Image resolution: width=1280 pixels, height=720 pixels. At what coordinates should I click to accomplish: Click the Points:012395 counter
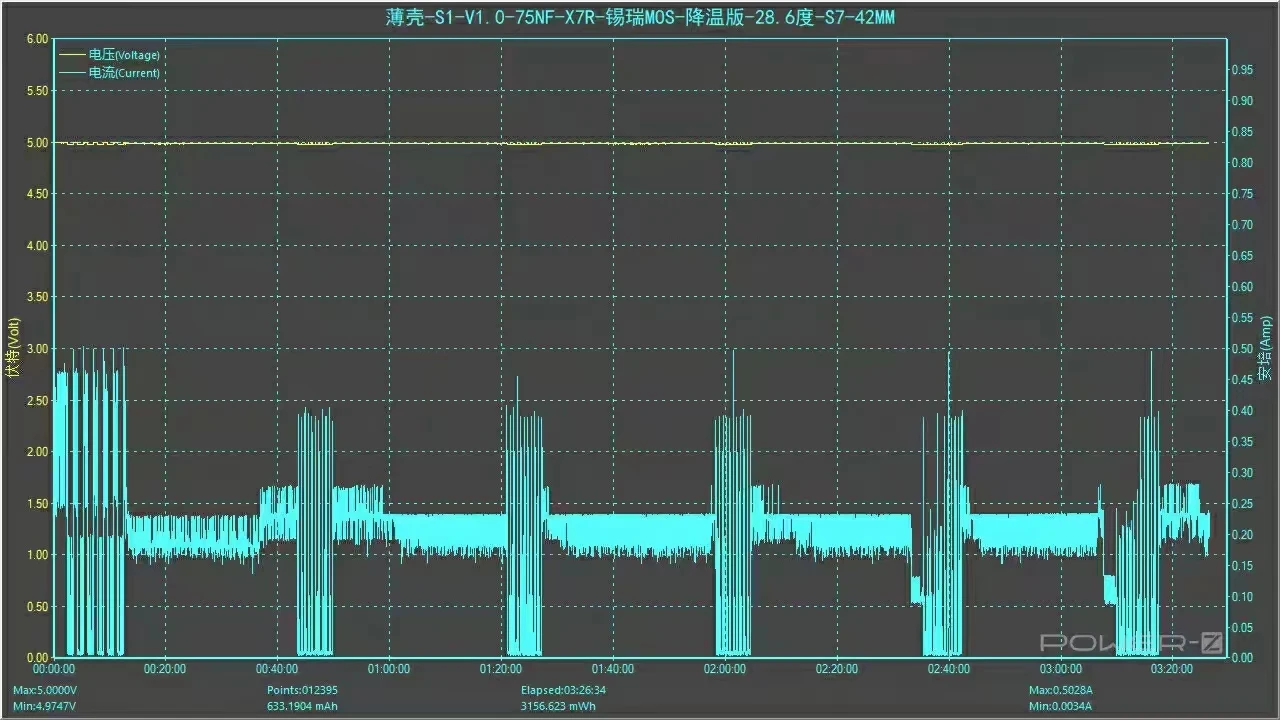[305, 691]
